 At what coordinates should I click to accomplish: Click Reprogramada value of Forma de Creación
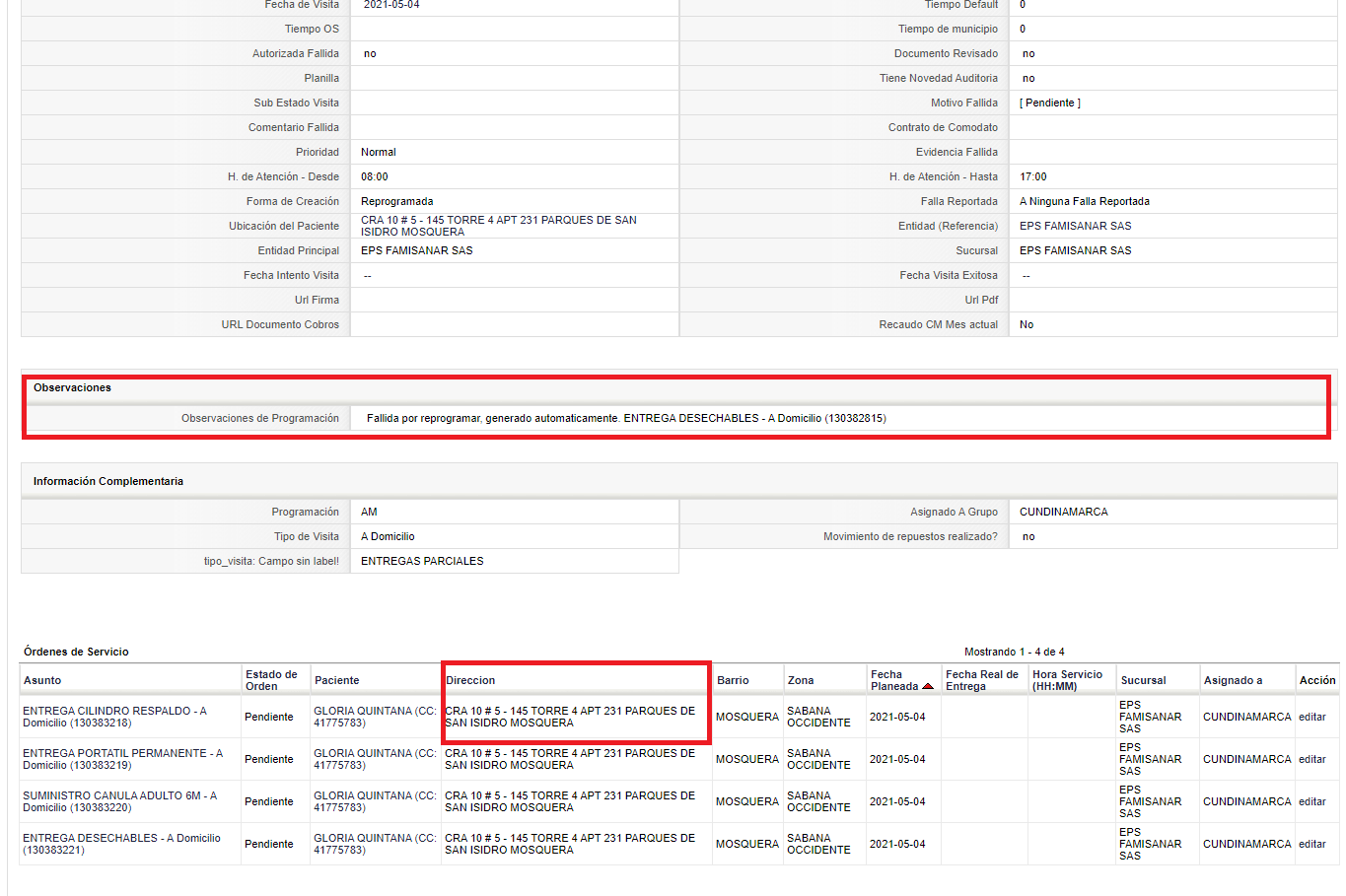[396, 201]
